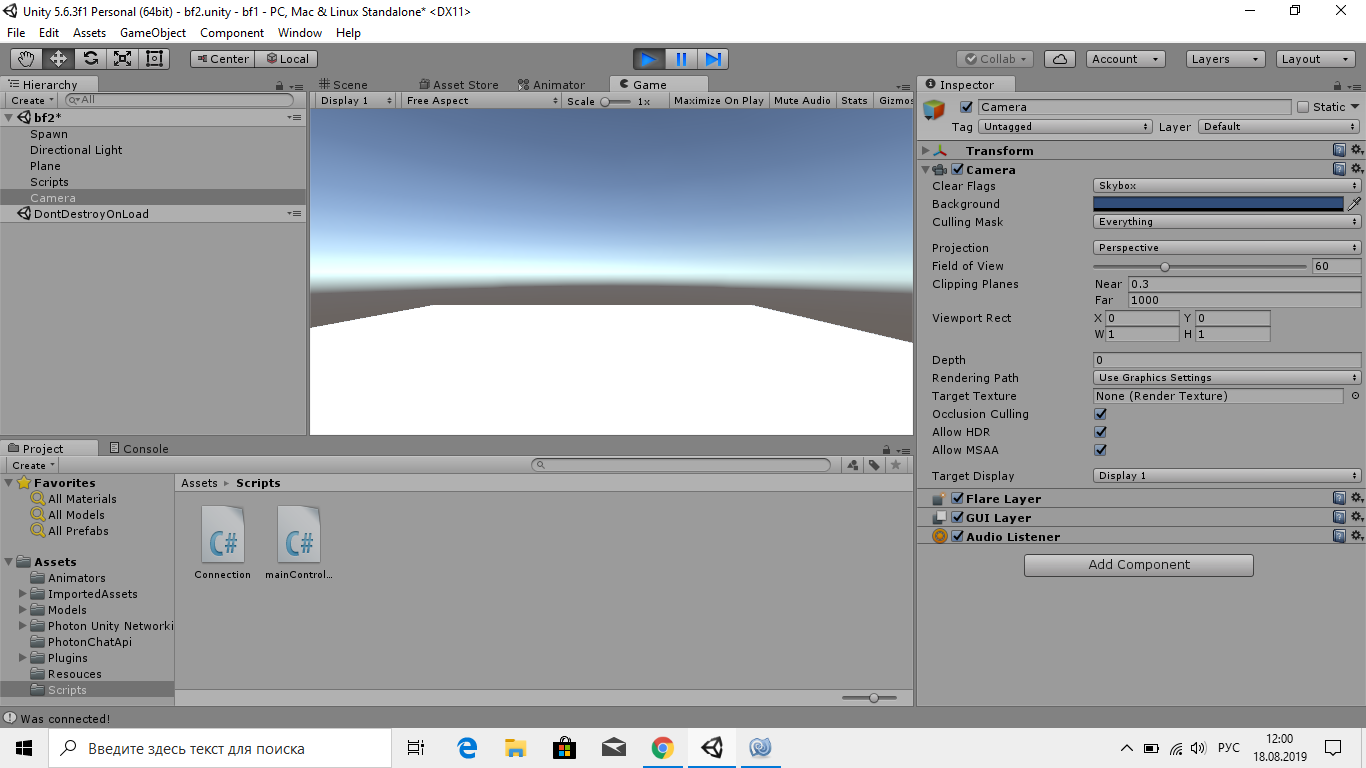This screenshot has height=768, width=1366.
Task: Open File Explorer from taskbar
Action: coord(515,747)
